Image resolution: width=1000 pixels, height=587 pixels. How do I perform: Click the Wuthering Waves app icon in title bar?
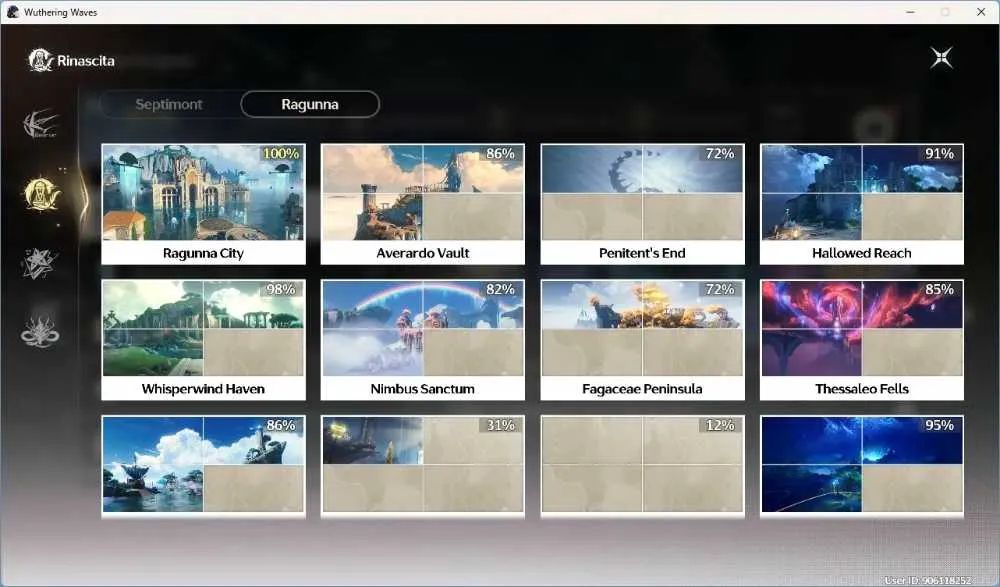[x=13, y=12]
